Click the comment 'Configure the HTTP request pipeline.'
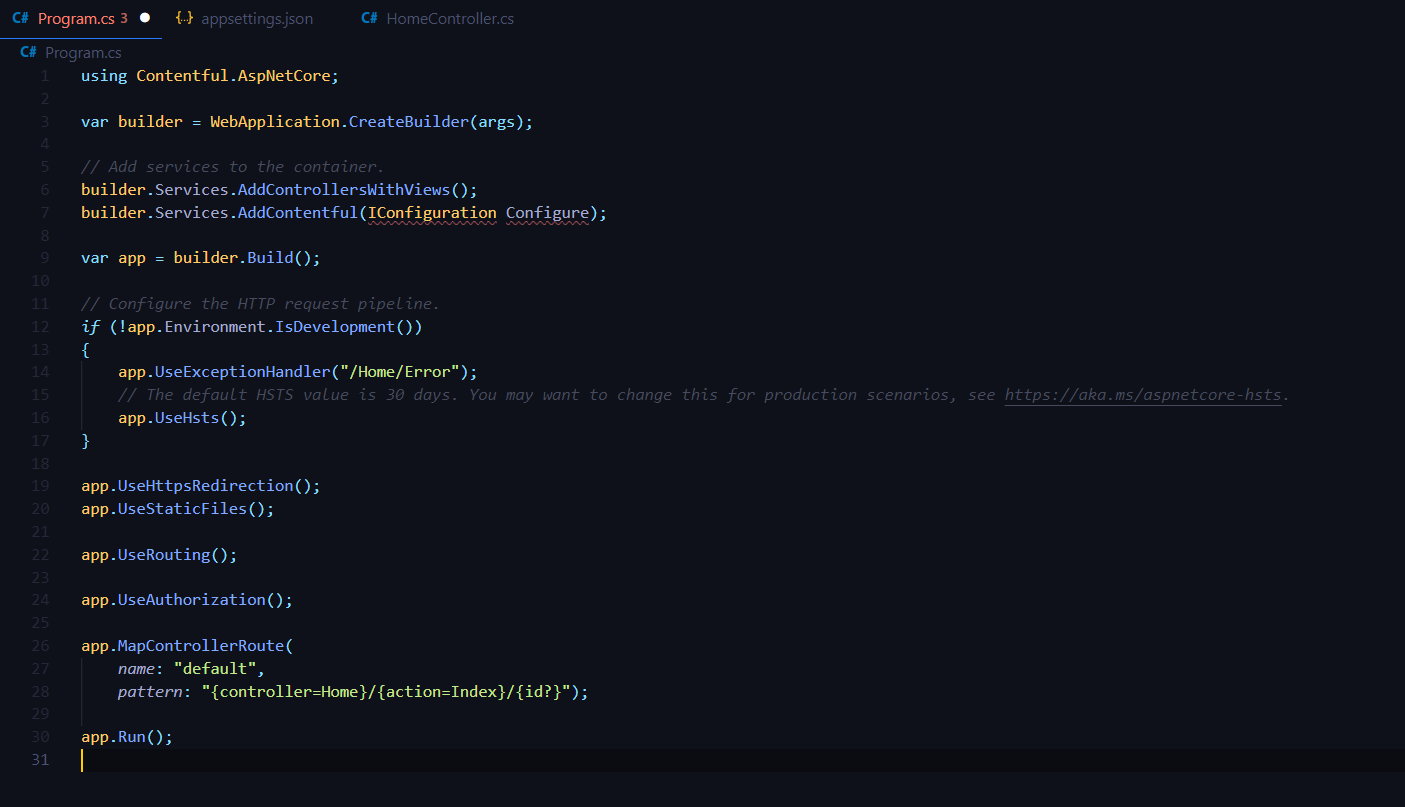This screenshot has height=807, width=1405. pyautogui.click(x=260, y=304)
